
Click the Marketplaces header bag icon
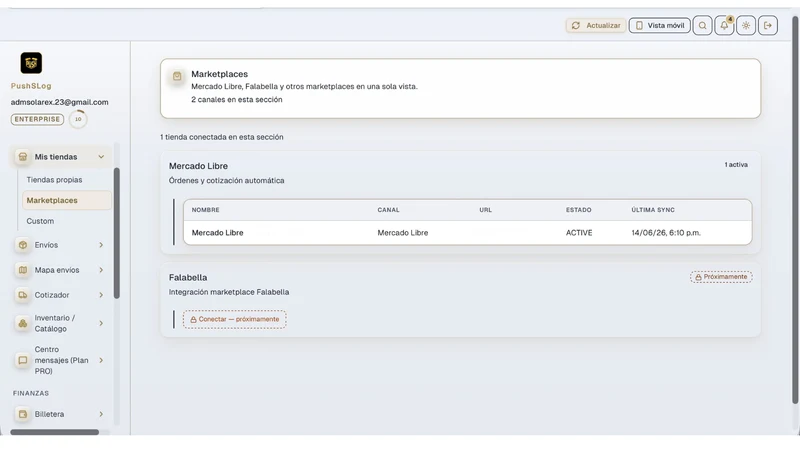pos(177,77)
